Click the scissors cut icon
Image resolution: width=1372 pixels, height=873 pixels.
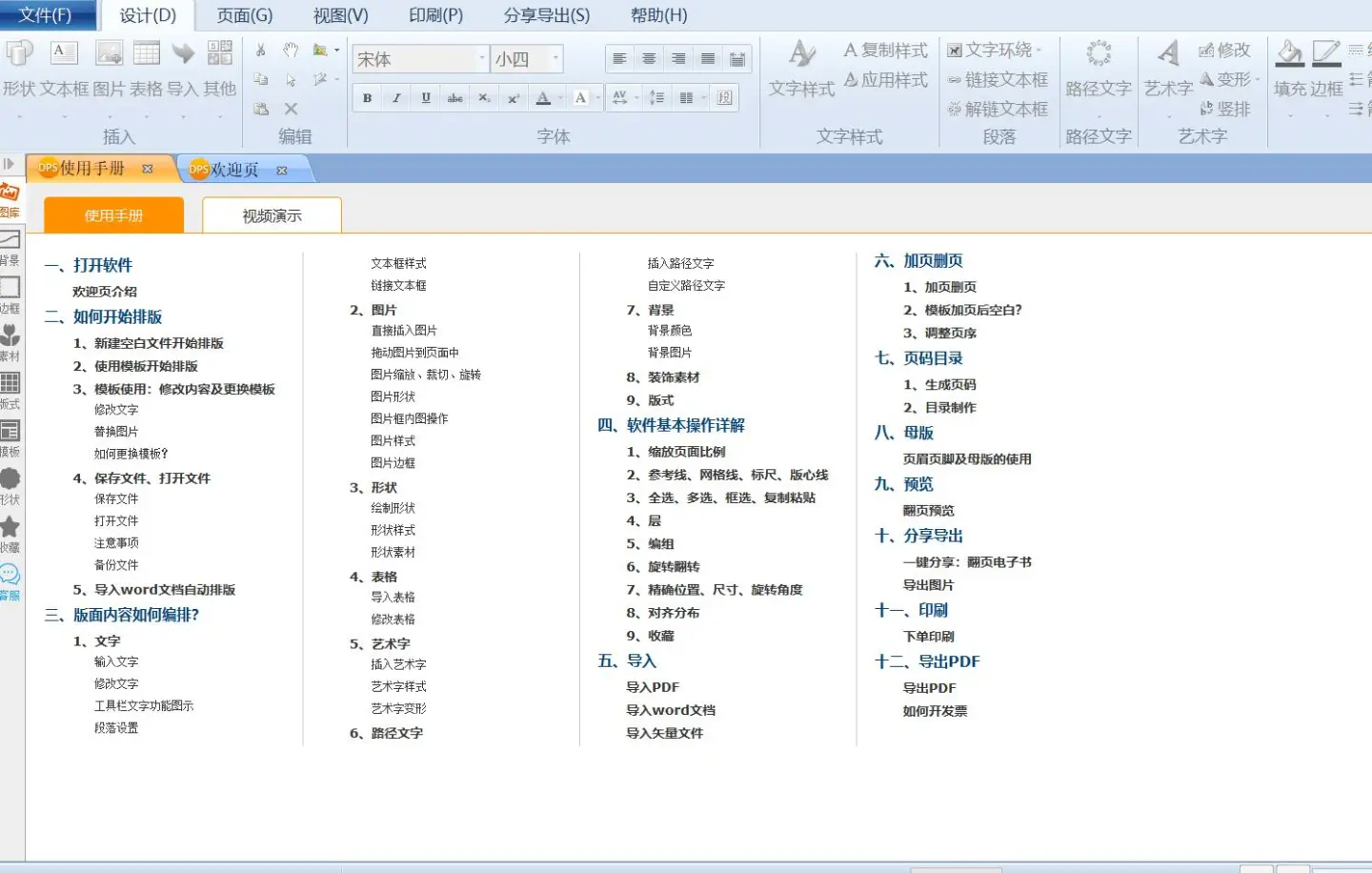pos(260,50)
